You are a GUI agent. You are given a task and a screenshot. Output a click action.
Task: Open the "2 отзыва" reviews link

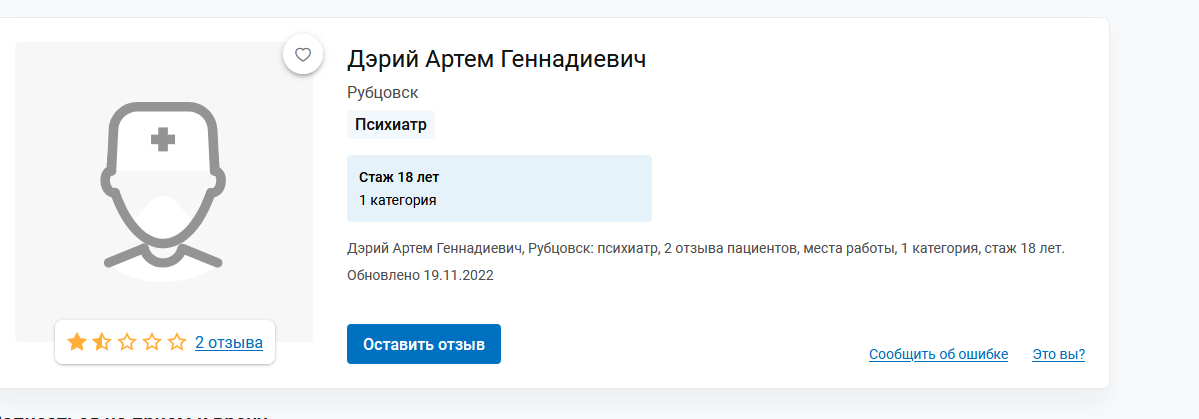point(229,343)
